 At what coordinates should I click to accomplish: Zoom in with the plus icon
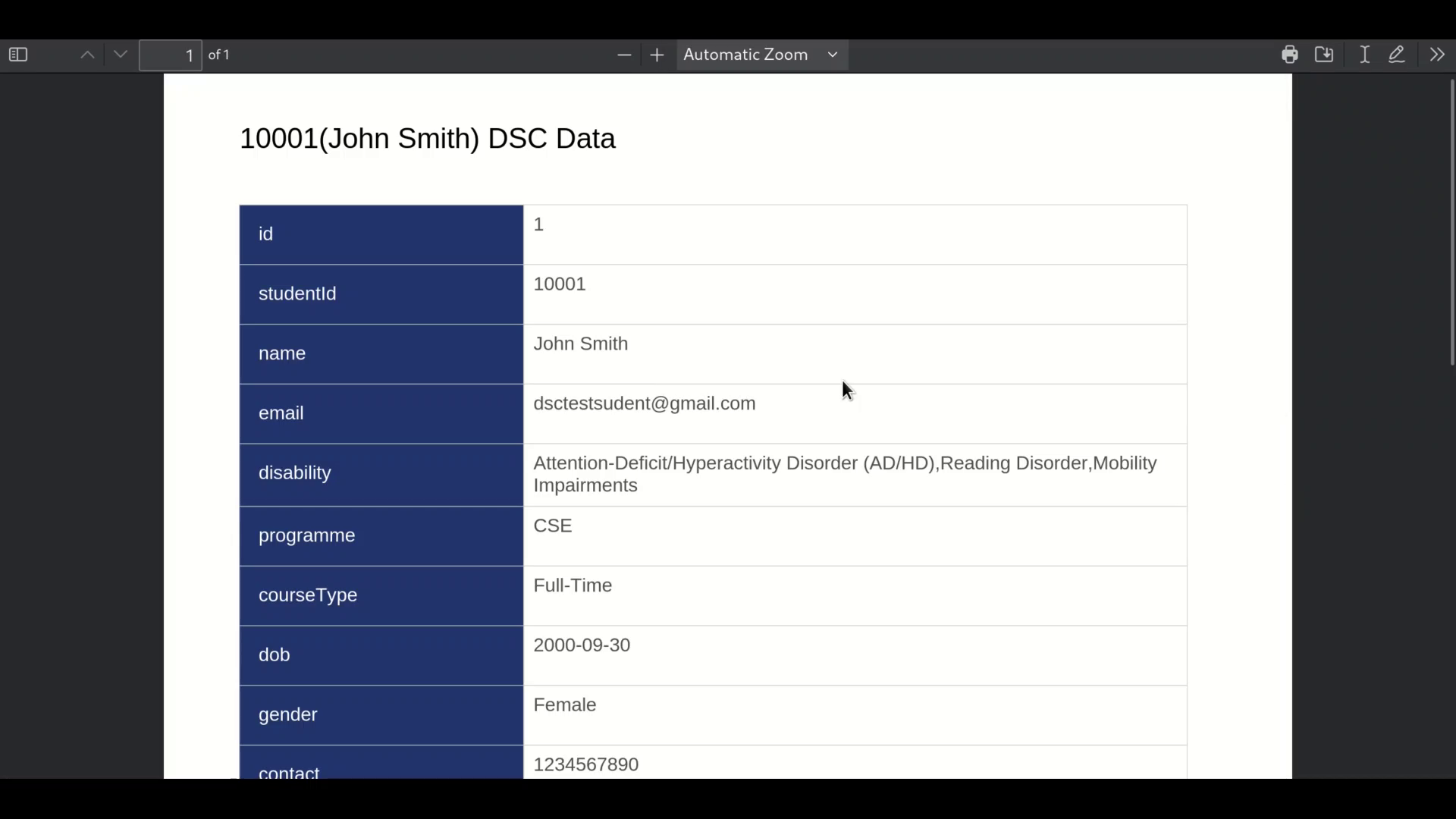click(x=657, y=55)
